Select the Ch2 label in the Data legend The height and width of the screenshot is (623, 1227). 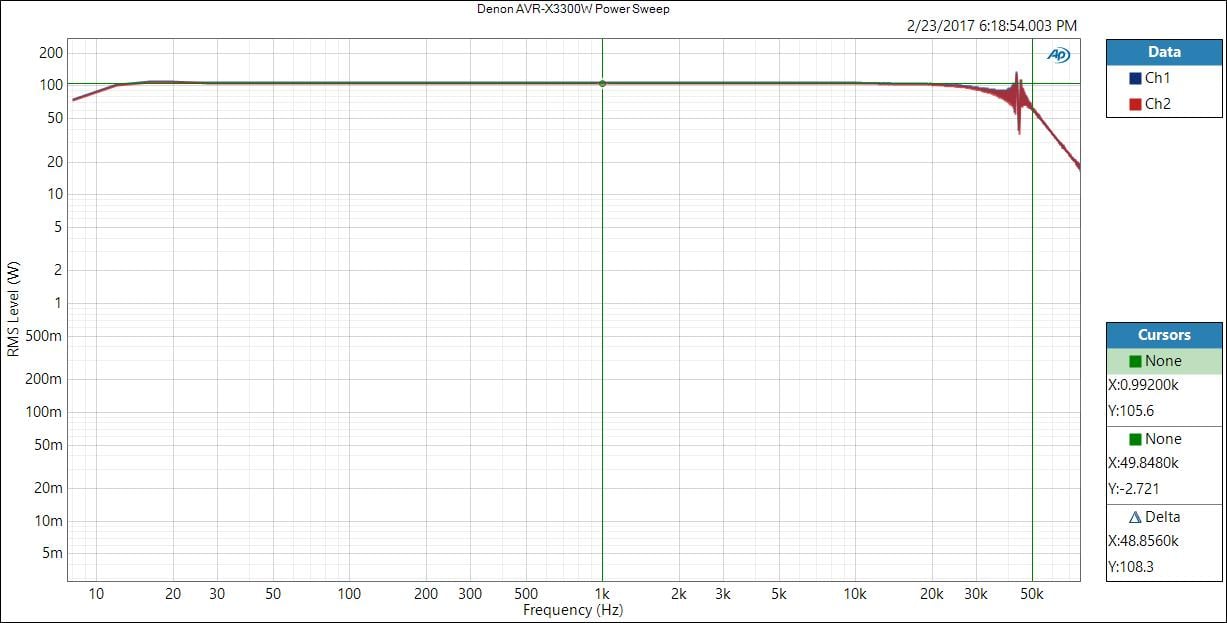[x=1157, y=104]
